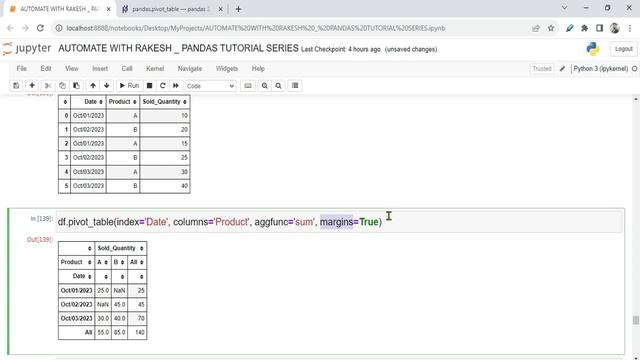640x360 pixels.
Task: Move selected cell down arrow
Action: point(107,86)
